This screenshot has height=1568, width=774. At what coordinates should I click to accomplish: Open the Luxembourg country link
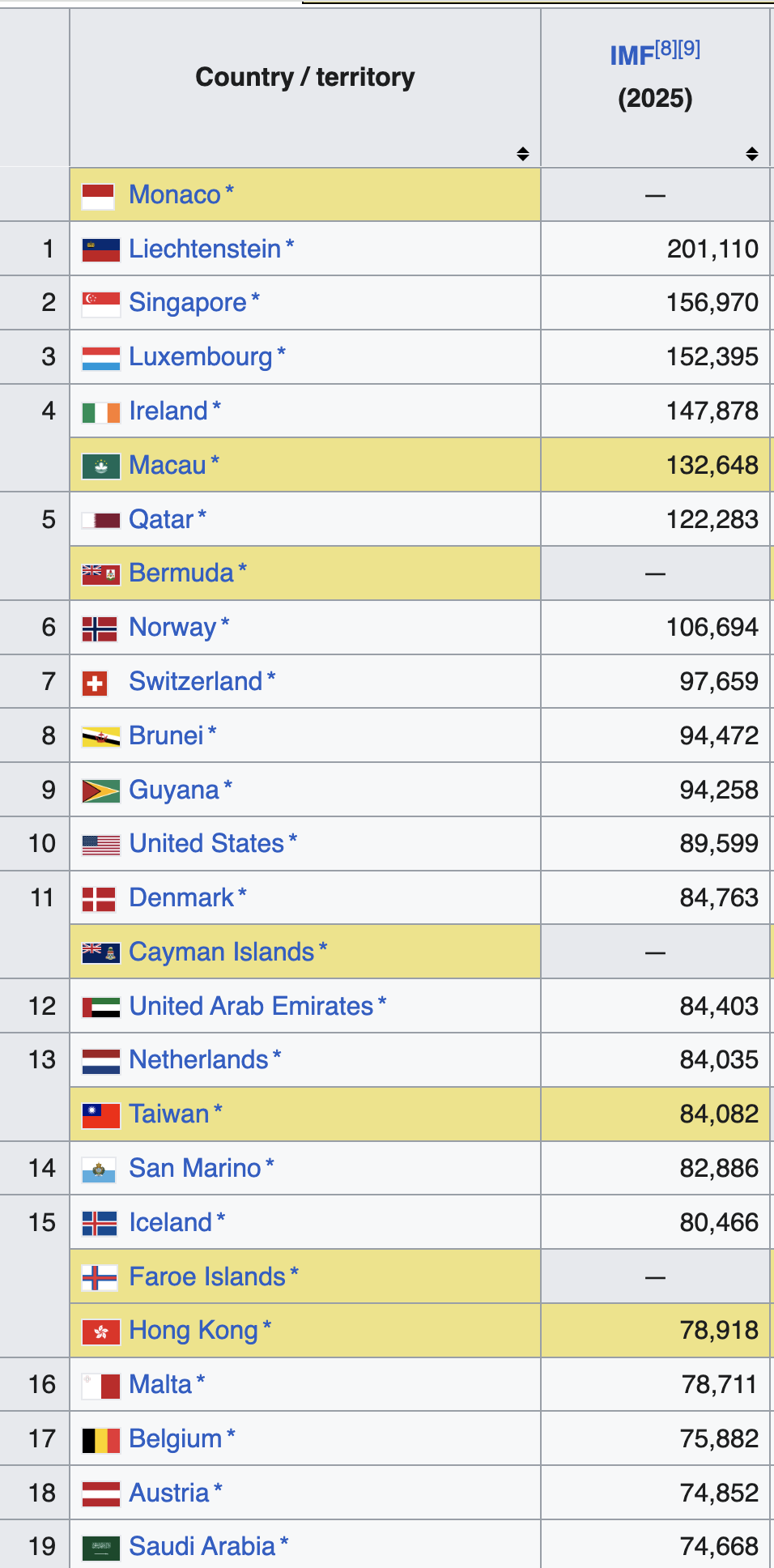click(x=201, y=357)
